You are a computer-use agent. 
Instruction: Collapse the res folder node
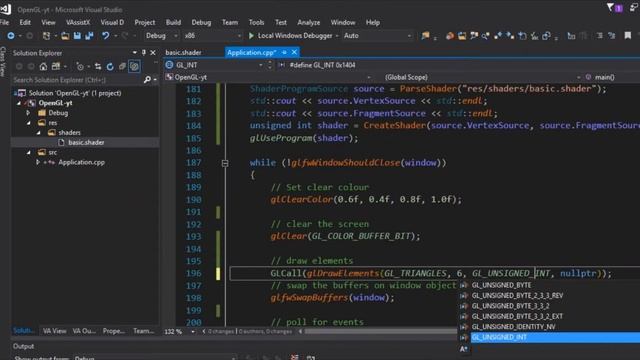[29, 122]
